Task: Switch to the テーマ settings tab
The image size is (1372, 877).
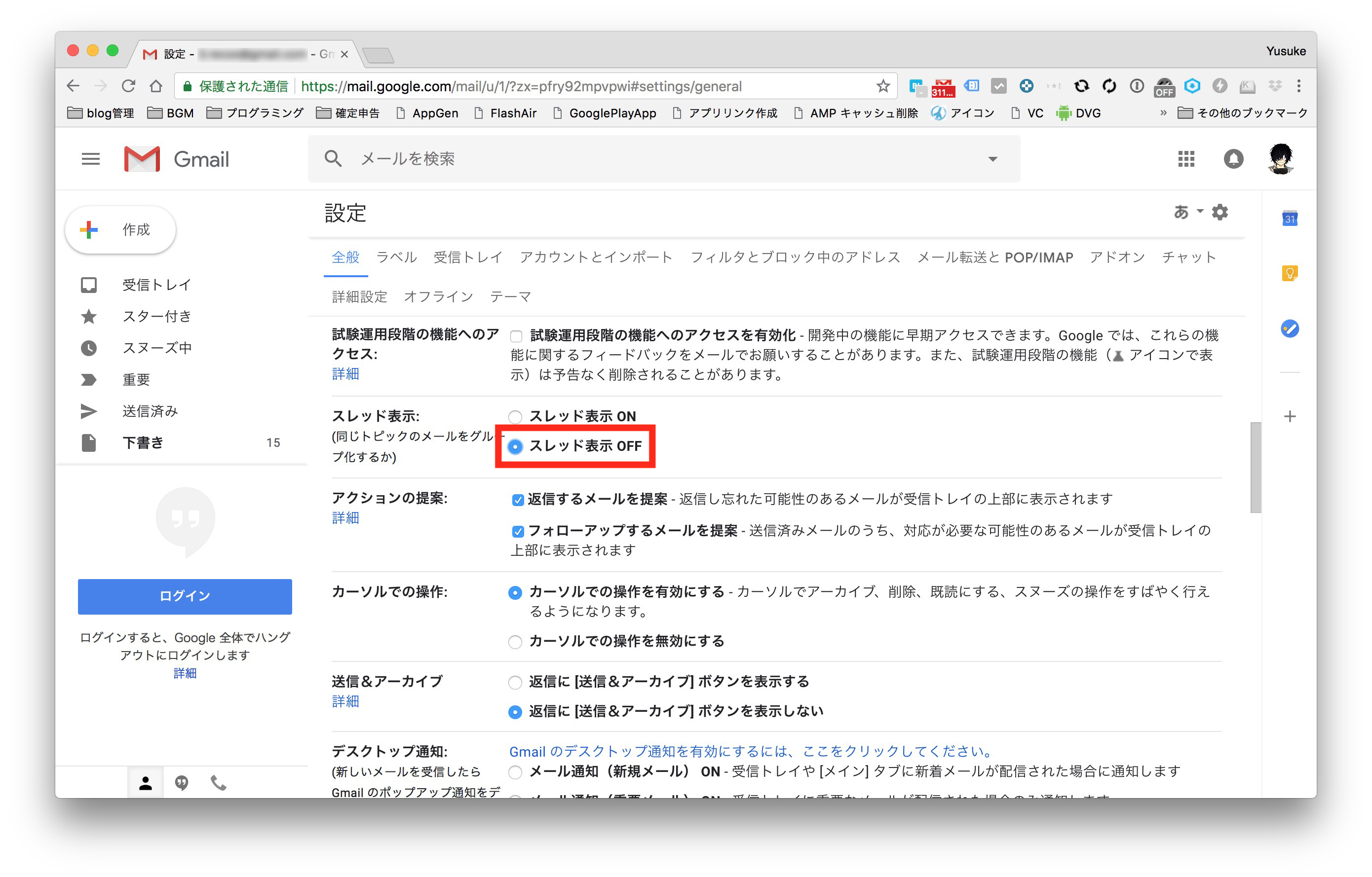Action: (510, 297)
